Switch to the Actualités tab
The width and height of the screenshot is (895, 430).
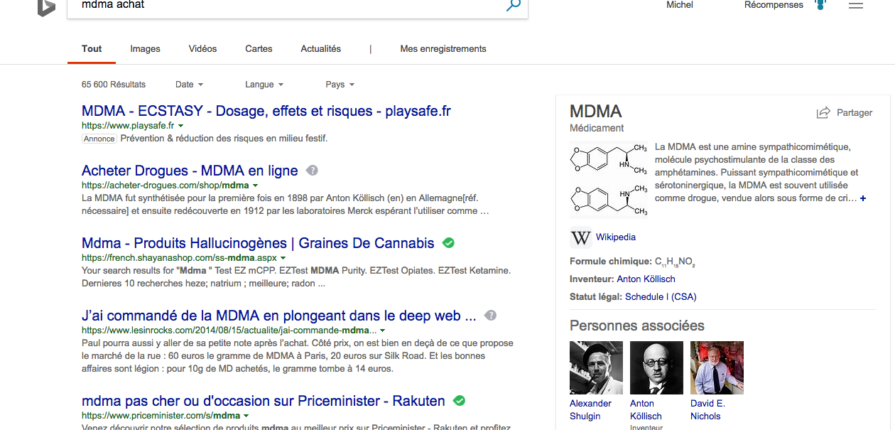[321, 49]
